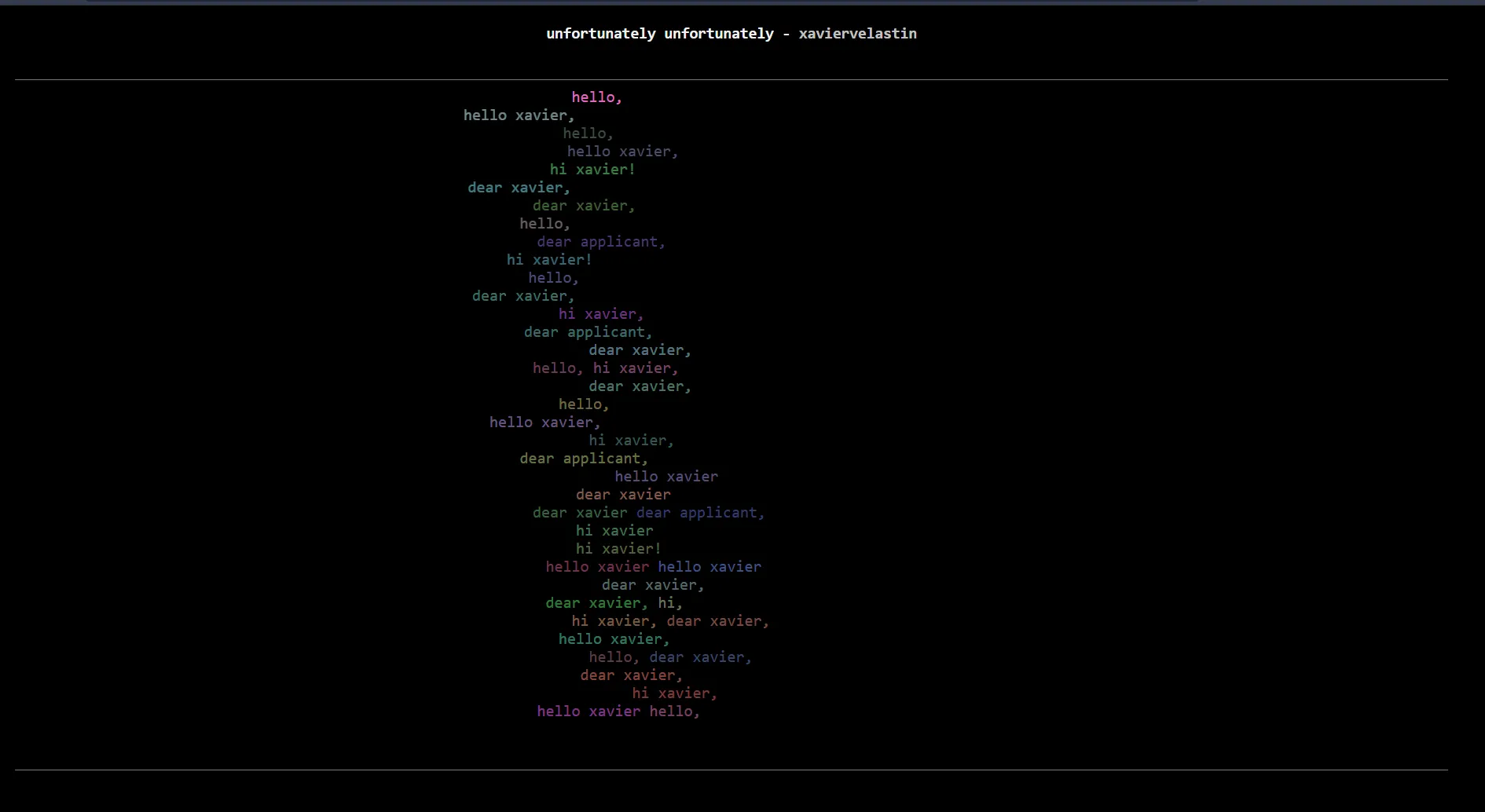Click the olive-yellow 'hello,' line
This screenshot has height=812, width=1485.
584,404
